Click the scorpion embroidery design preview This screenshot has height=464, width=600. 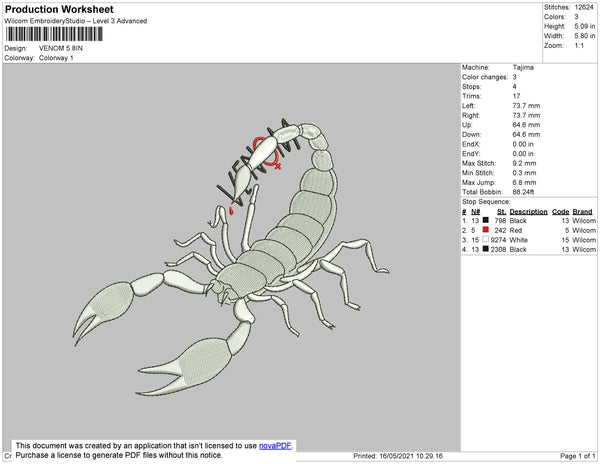pos(232,258)
